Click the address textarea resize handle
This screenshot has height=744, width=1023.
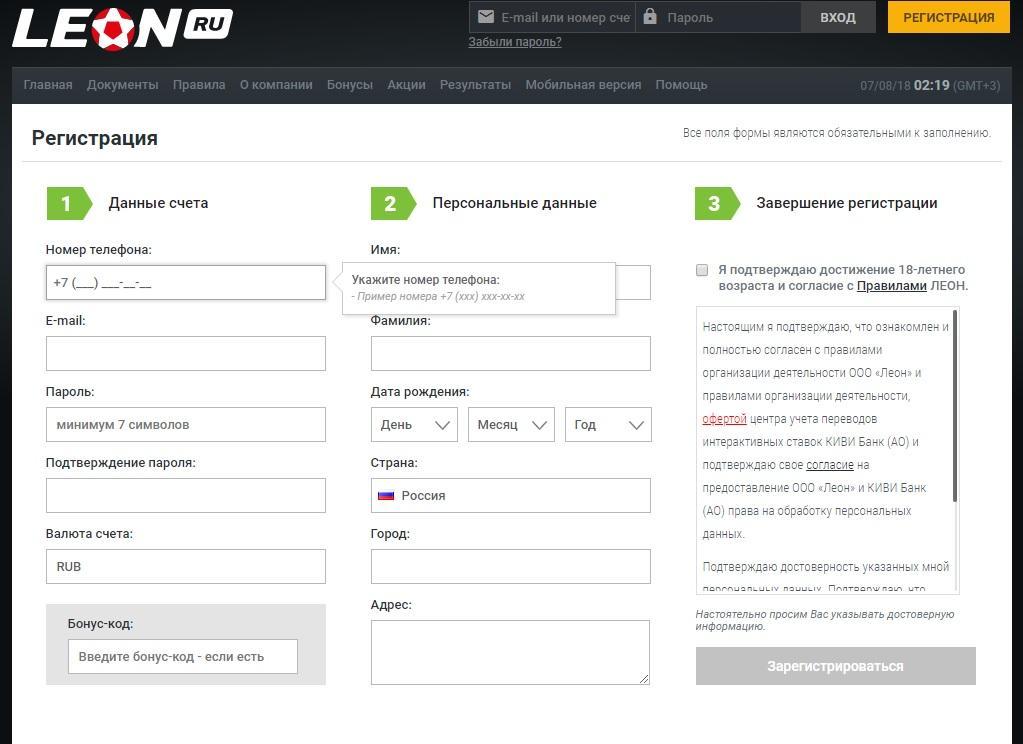point(643,678)
